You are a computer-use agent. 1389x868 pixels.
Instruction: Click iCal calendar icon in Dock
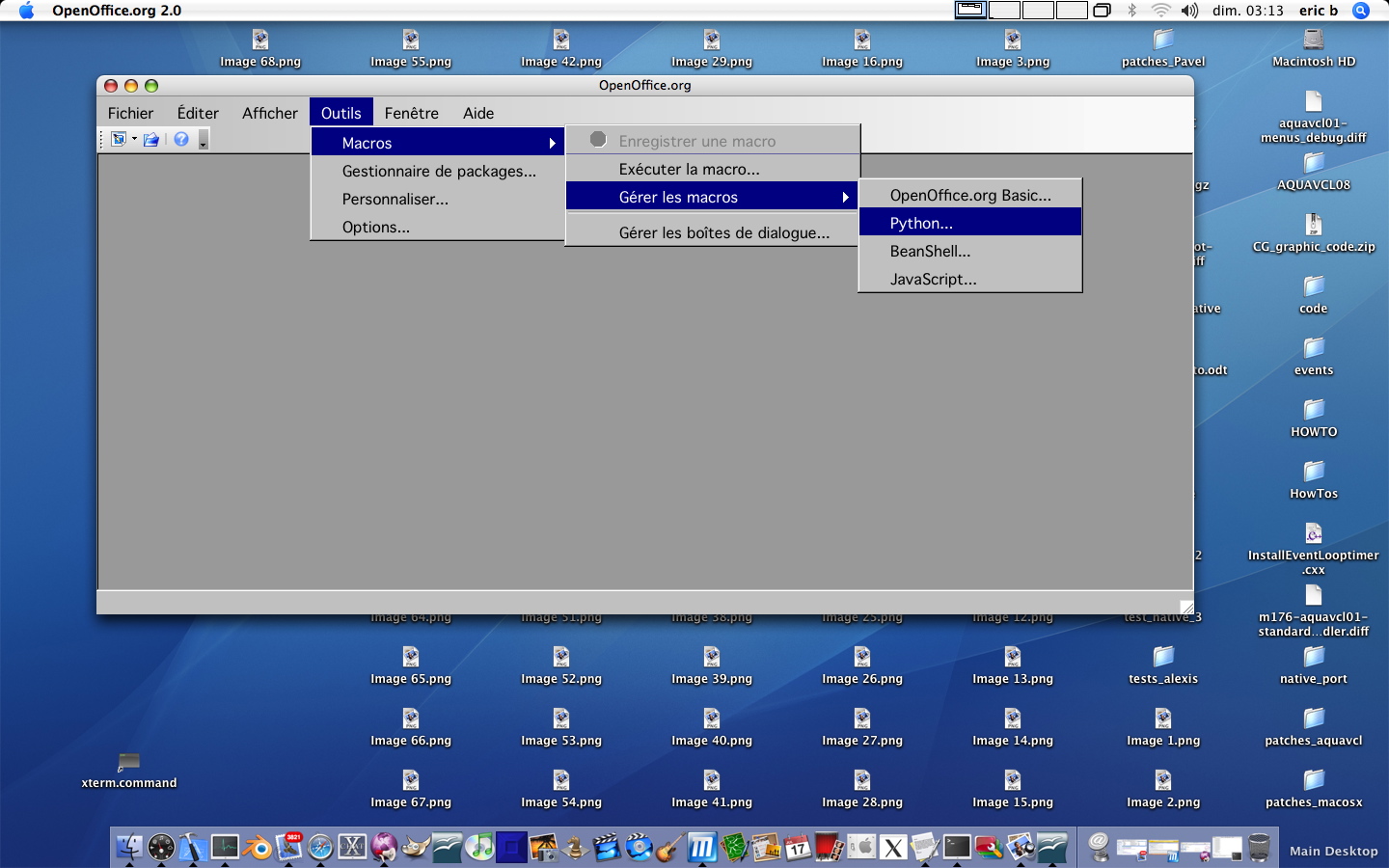click(x=798, y=847)
